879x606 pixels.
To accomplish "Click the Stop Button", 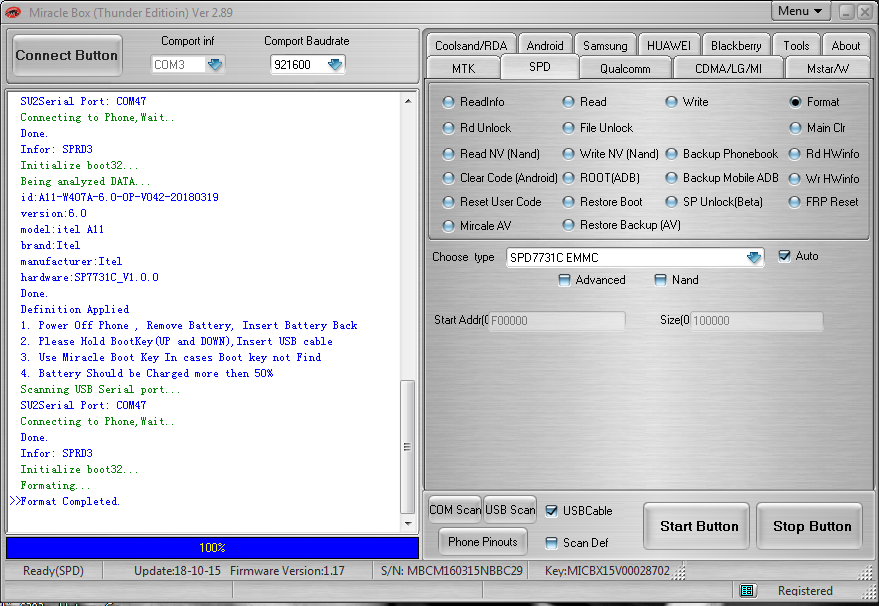I will pos(811,526).
